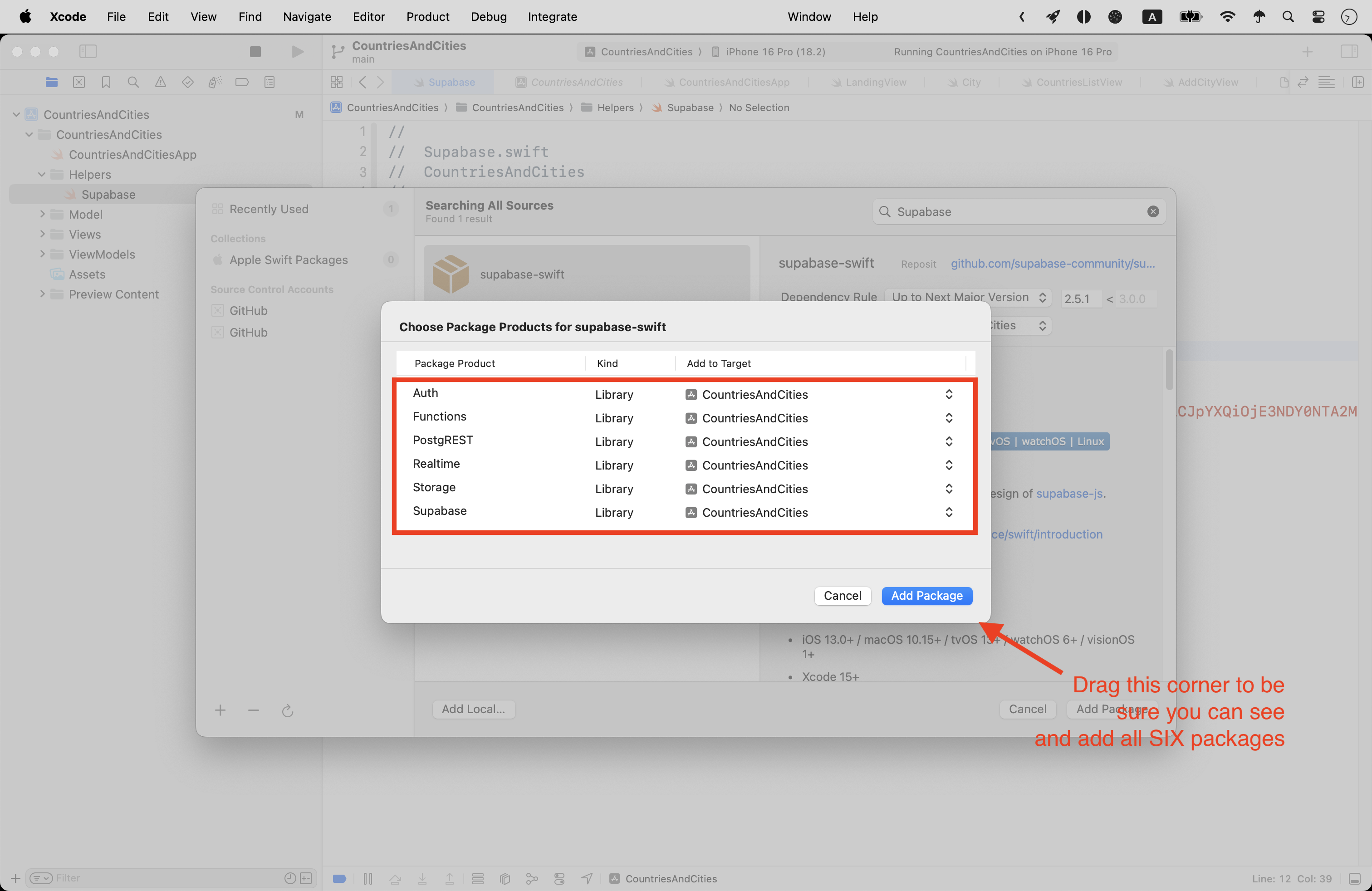Click the blue Add Package button
This screenshot has height=891, width=1372.
(926, 595)
